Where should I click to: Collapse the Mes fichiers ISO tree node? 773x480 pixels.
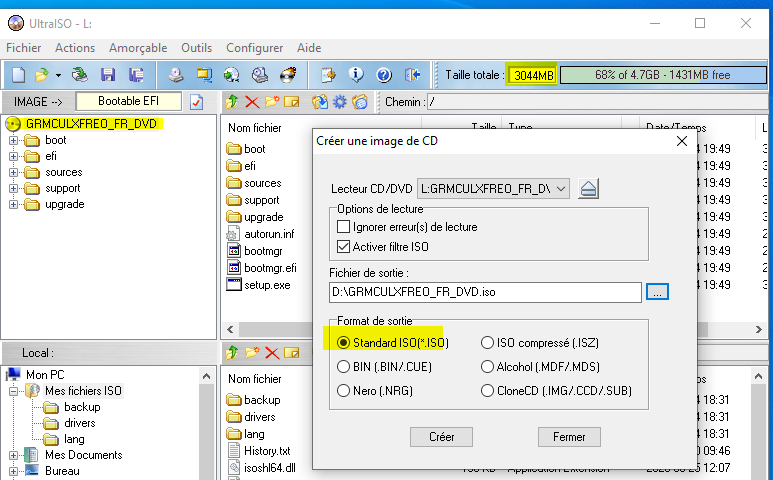(13, 391)
